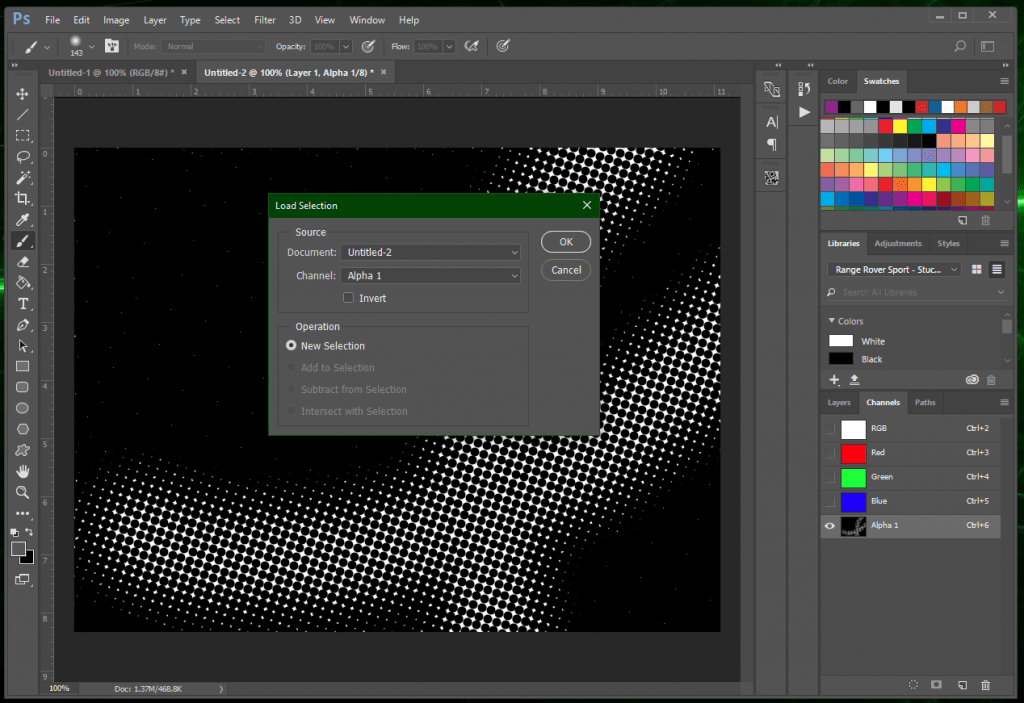Image resolution: width=1024 pixels, height=703 pixels.
Task: Open the Channel dropdown showing Alpha 1
Action: [x=430, y=276]
